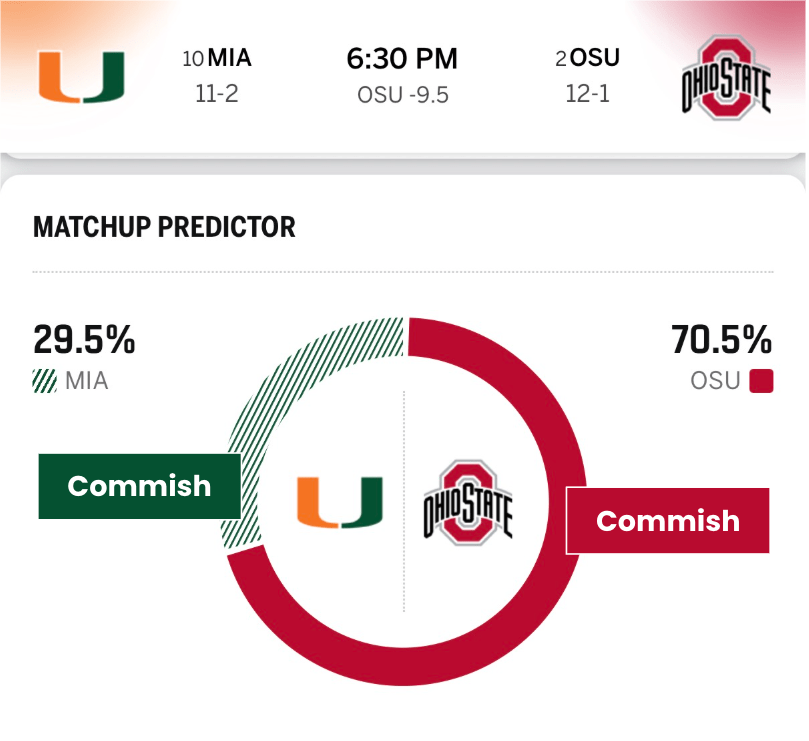Image resolution: width=809 pixels, height=741 pixels.
Task: Click the 29.5% Miami win probability
Action: (x=84, y=340)
